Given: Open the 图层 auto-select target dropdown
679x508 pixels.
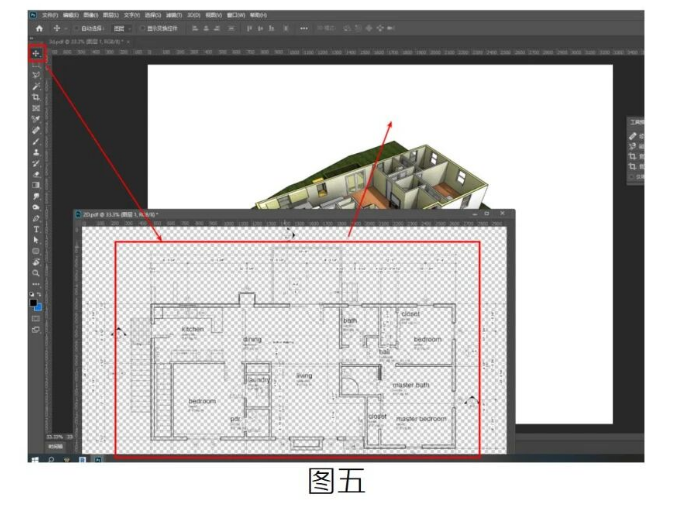Looking at the screenshot, I should click(x=122, y=29).
